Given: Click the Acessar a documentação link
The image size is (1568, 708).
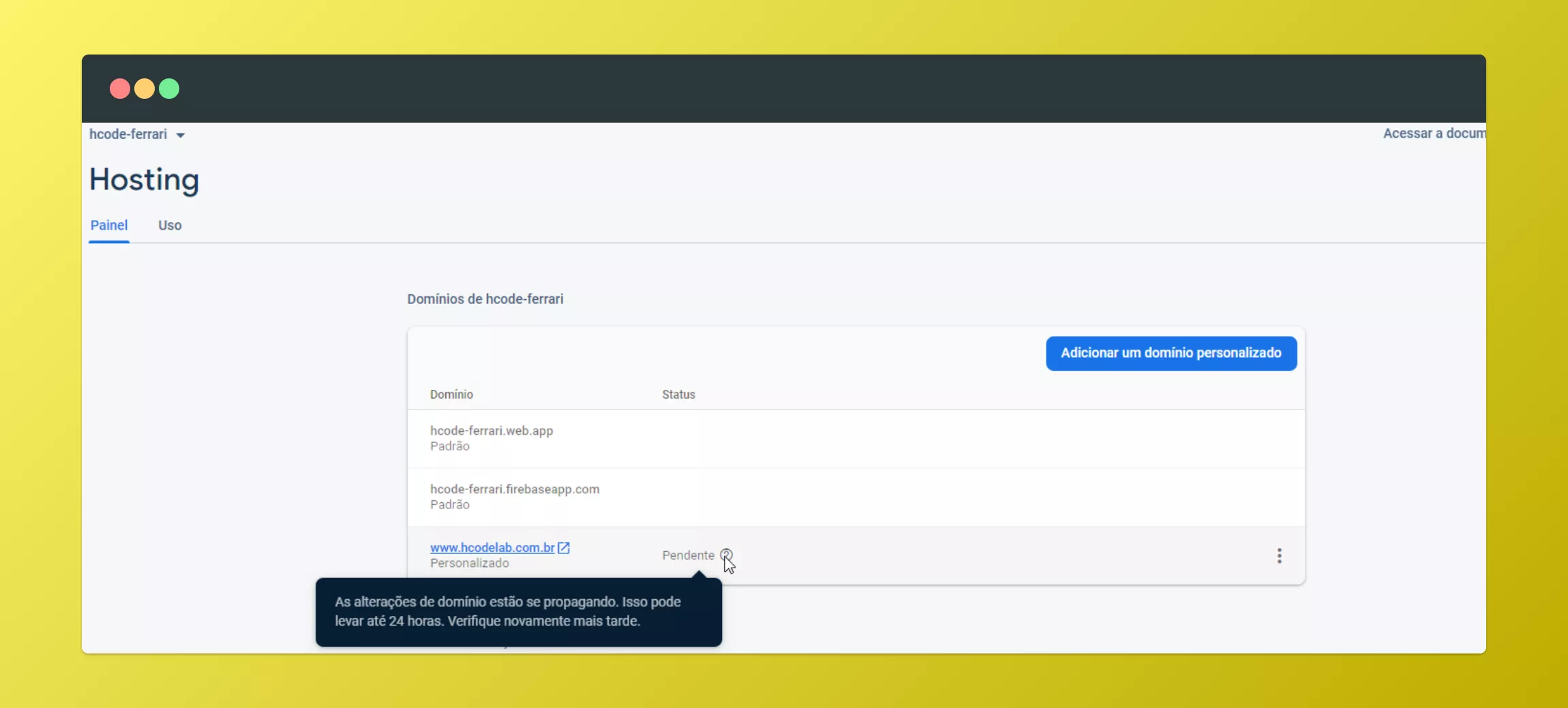Looking at the screenshot, I should 1434,134.
